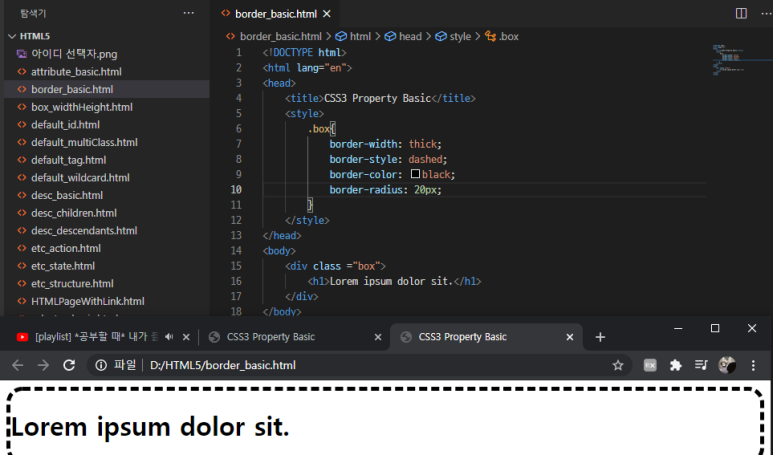773x455 pixels.
Task: View site information icon
Action: (x=101, y=365)
